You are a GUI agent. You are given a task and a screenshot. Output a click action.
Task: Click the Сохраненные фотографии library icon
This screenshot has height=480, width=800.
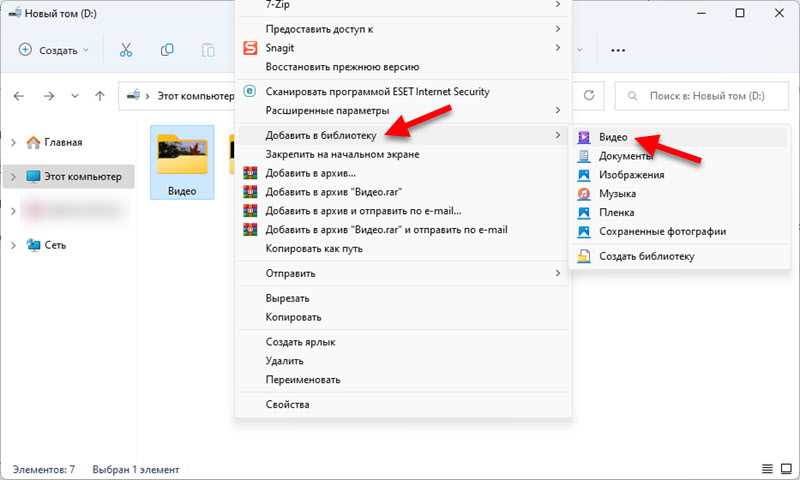click(x=584, y=232)
